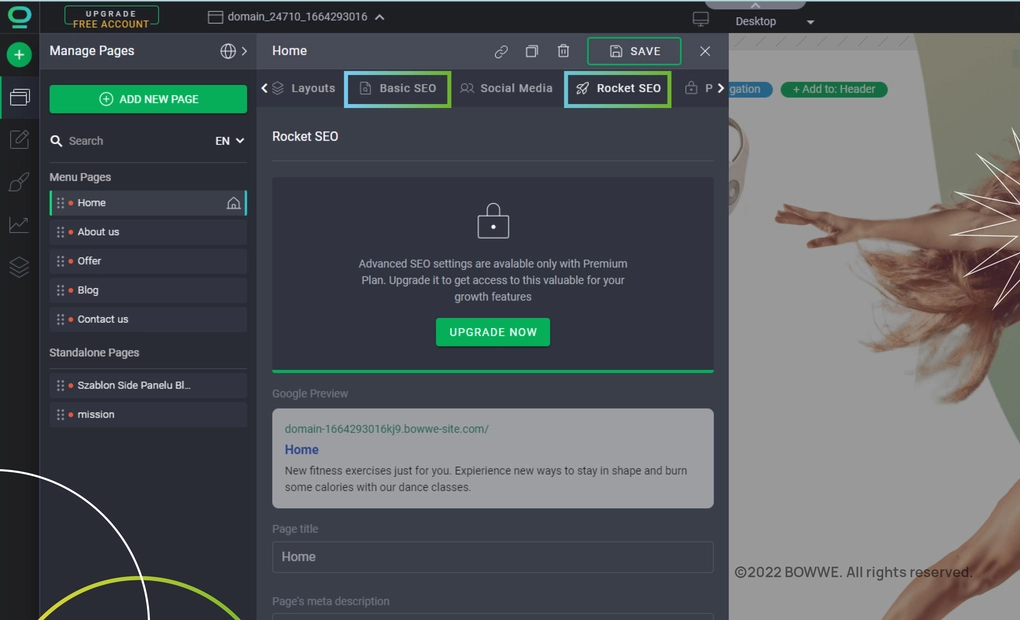Close the Home page settings panel
The image size is (1020, 620).
tap(705, 51)
